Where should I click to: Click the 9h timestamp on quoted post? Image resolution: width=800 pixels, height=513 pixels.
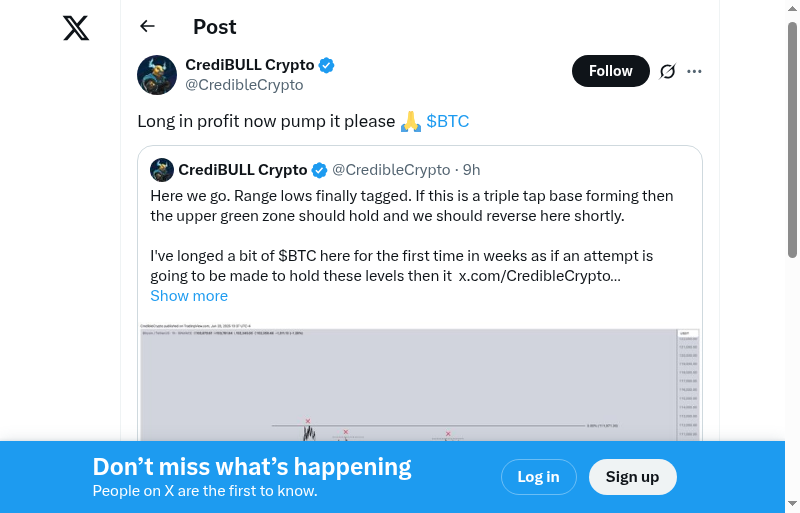[x=471, y=170]
